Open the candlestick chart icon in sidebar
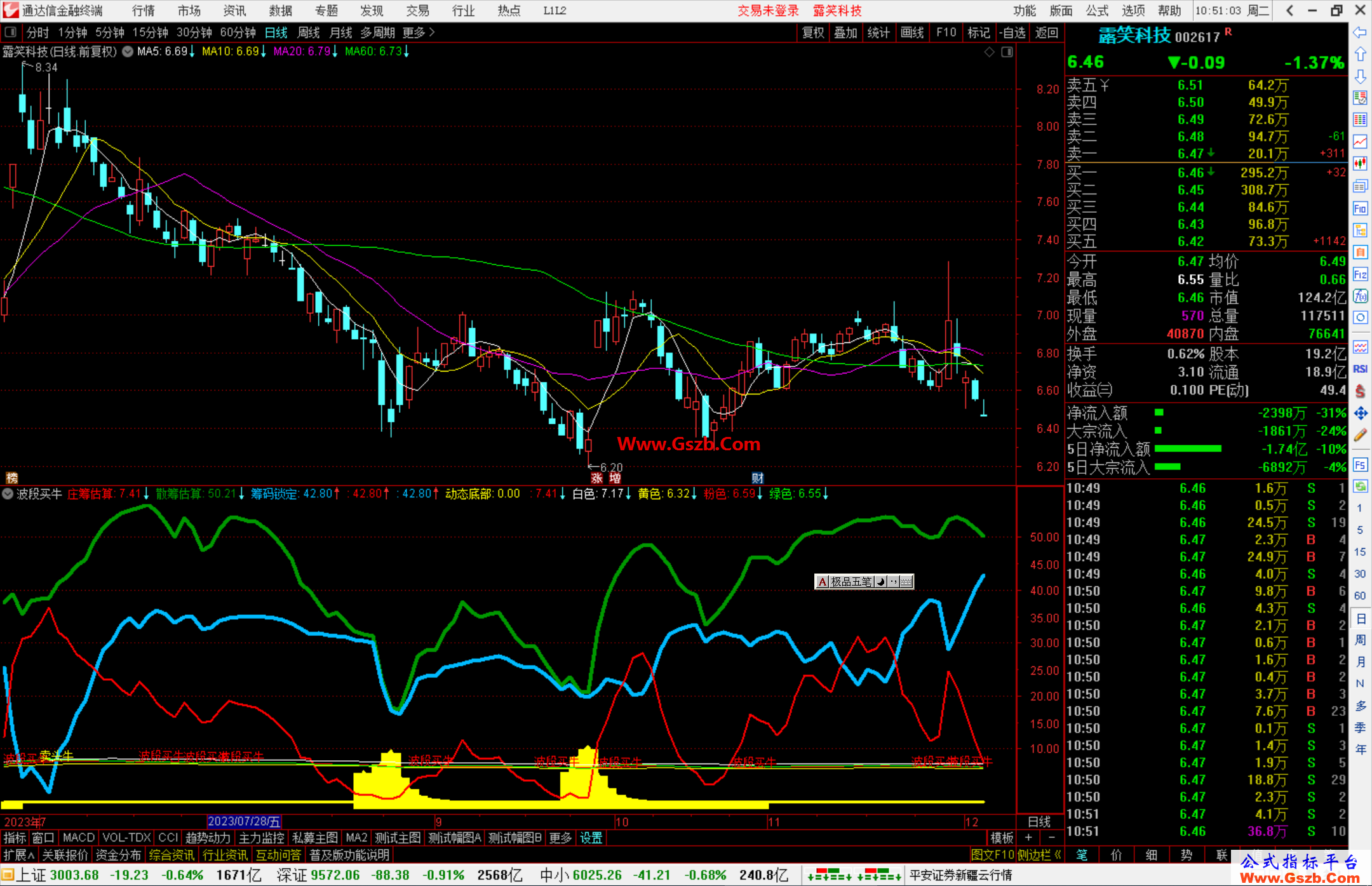Viewport: 1372px width, 886px height. 1360,164
